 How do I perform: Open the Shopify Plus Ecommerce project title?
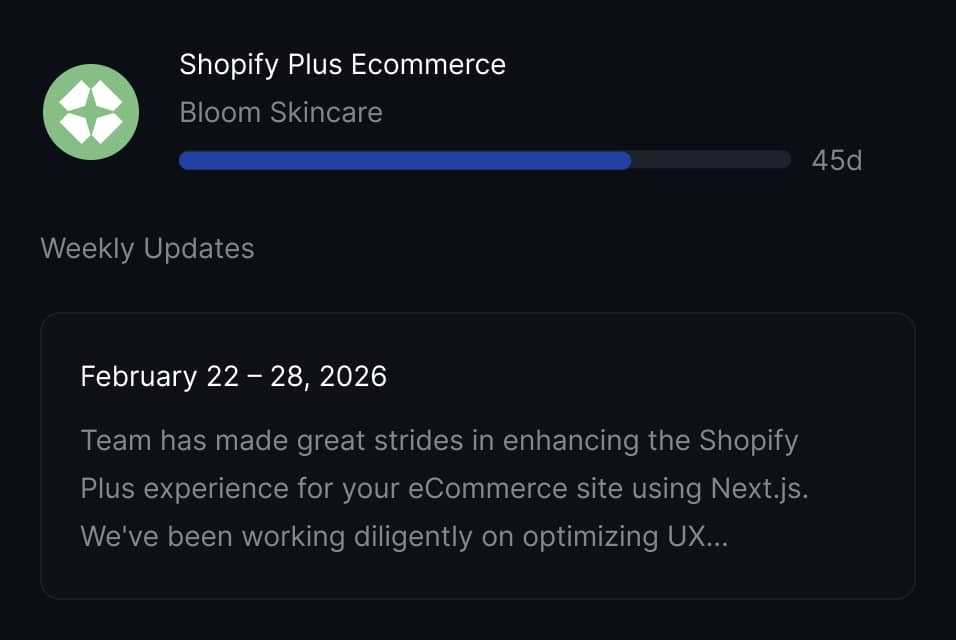(342, 64)
